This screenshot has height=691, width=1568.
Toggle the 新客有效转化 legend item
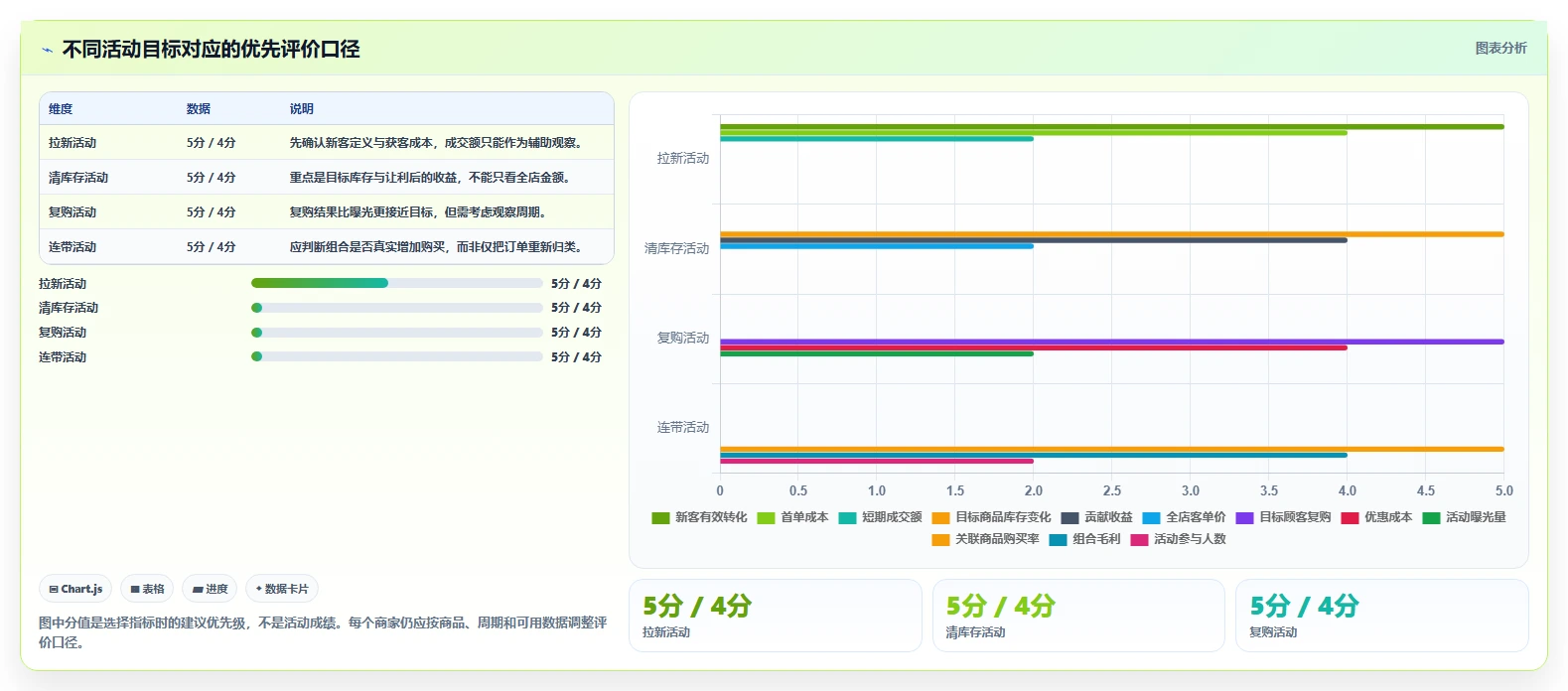tap(699, 517)
